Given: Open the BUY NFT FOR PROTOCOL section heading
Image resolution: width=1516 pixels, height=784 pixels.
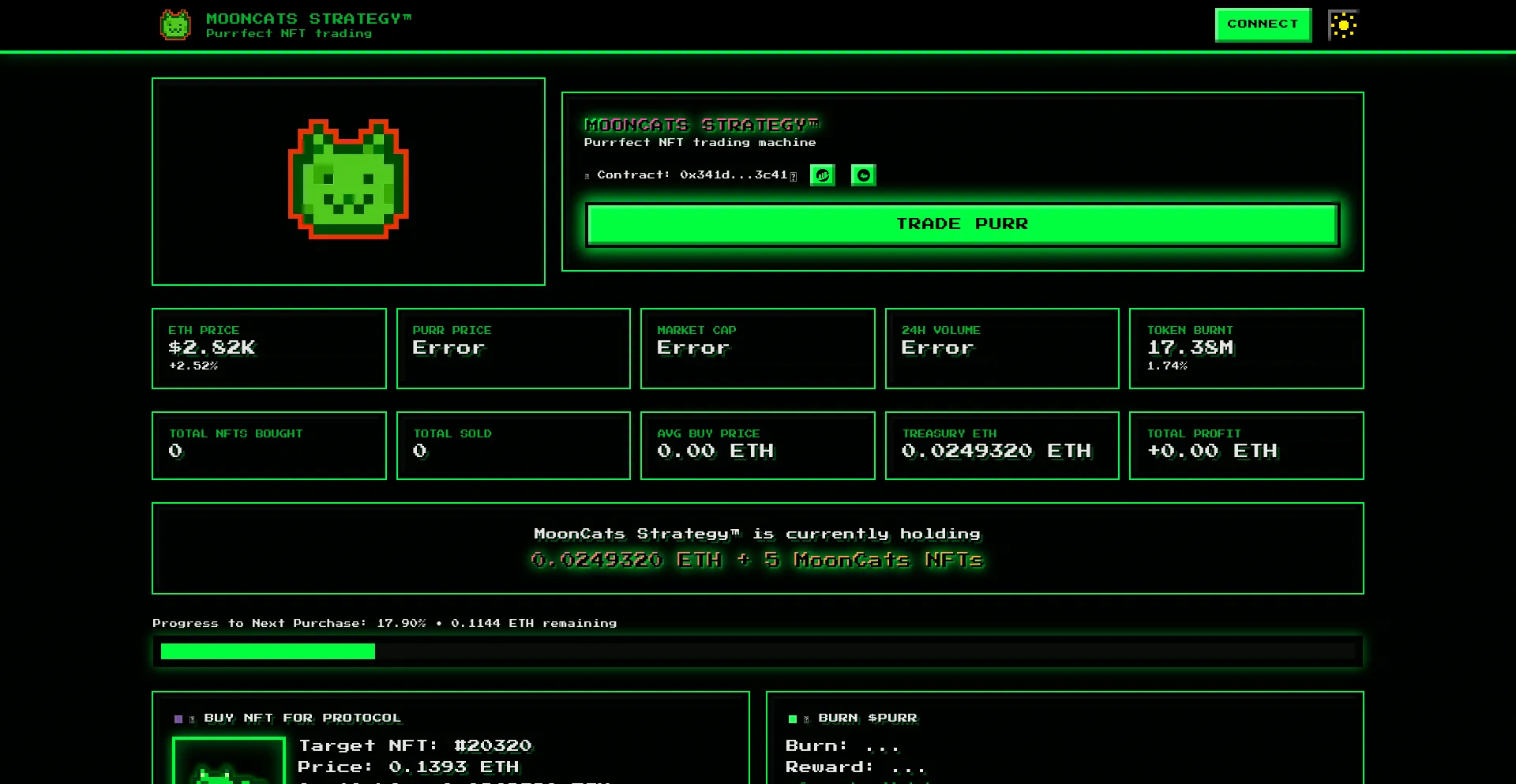Looking at the screenshot, I should click(302, 718).
